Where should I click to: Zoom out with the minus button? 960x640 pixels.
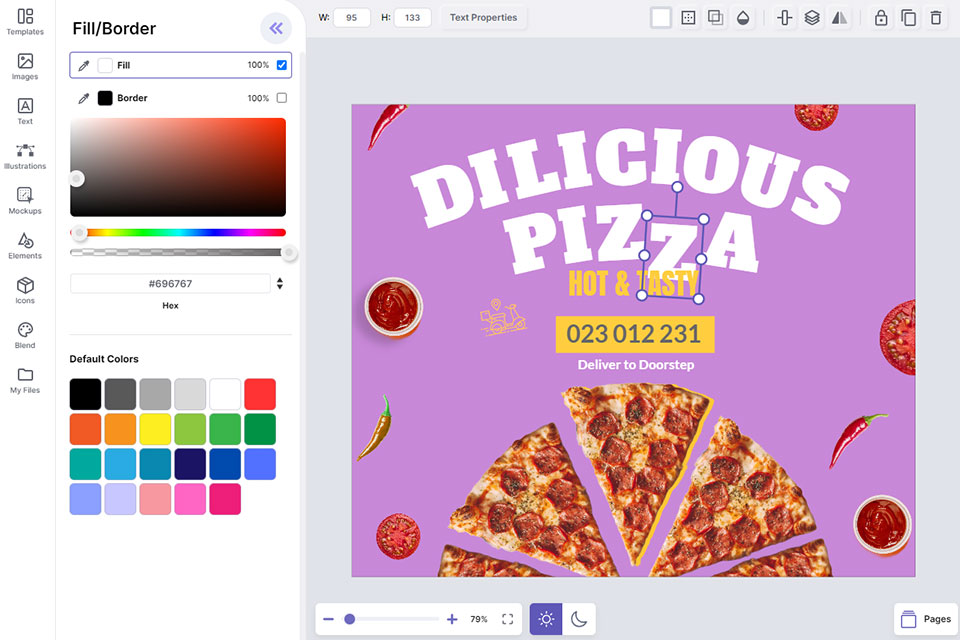tap(328, 619)
